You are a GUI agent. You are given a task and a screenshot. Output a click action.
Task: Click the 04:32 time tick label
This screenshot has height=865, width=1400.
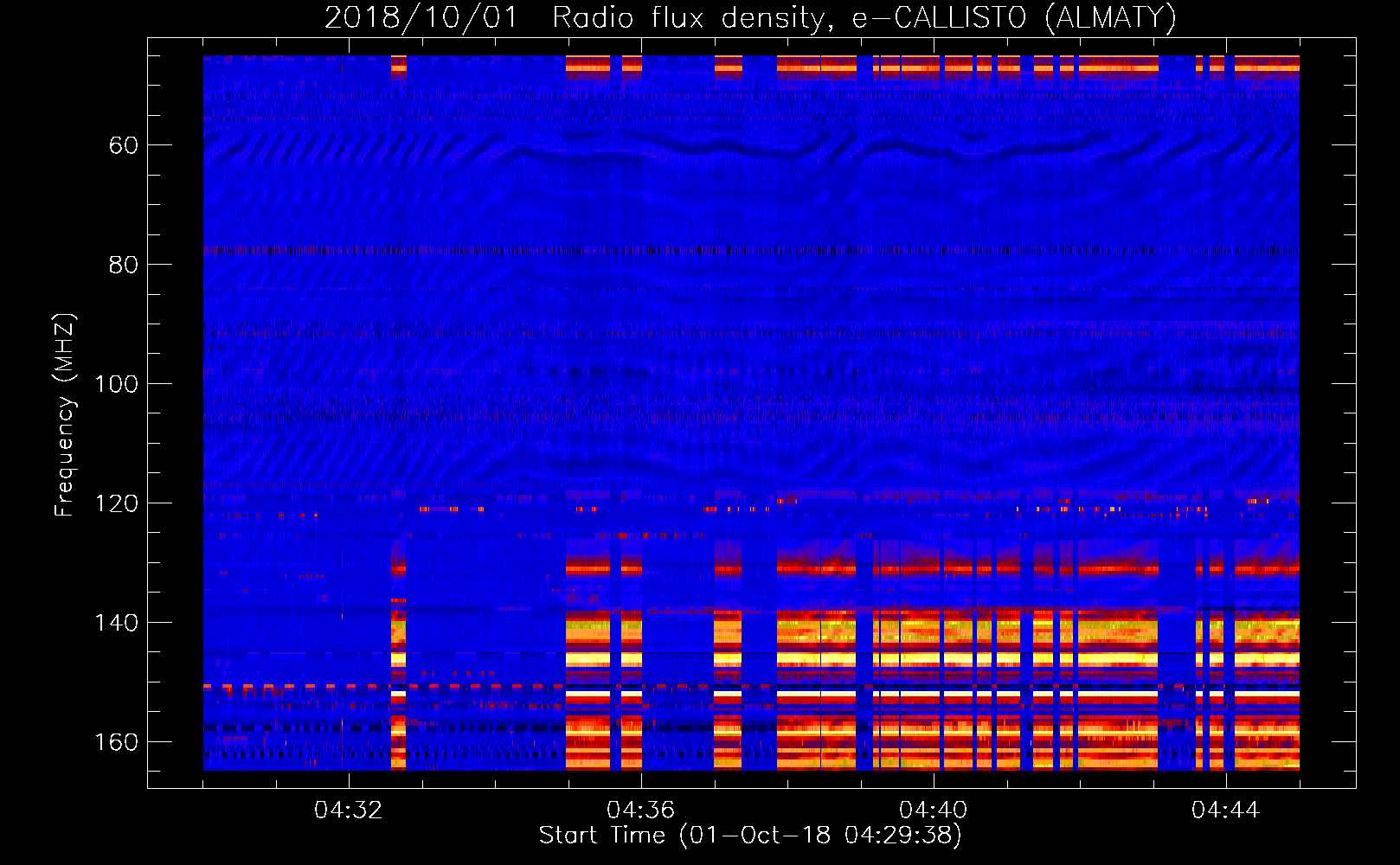click(x=349, y=811)
